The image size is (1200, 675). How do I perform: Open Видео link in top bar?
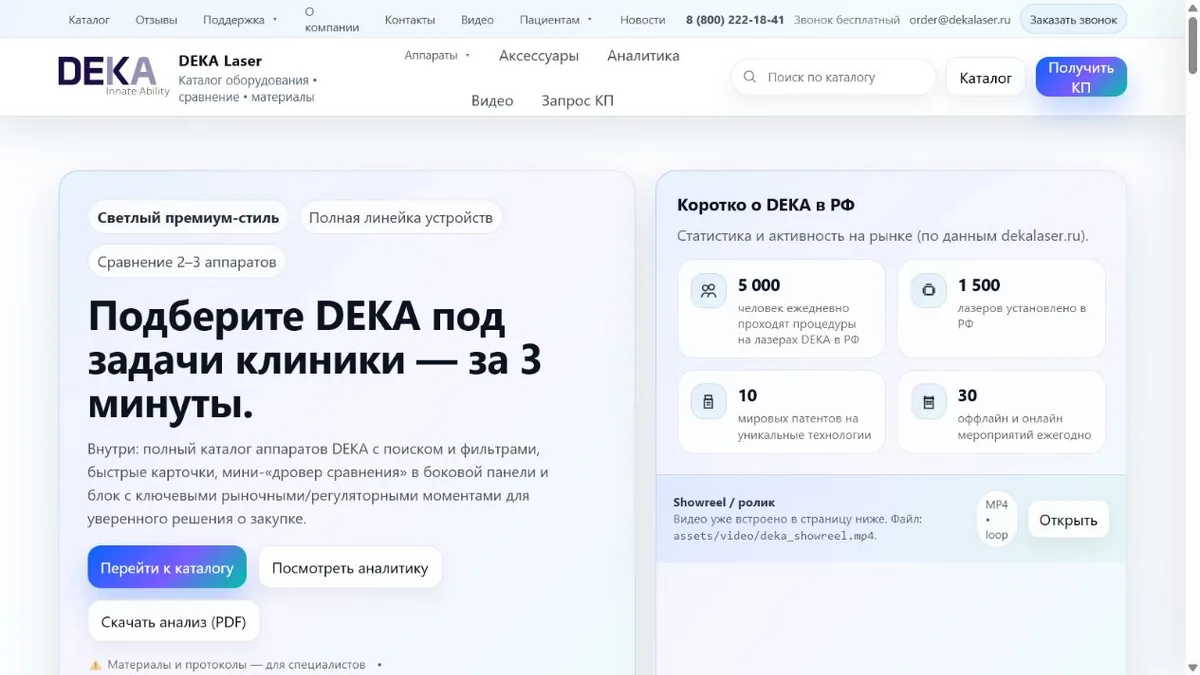click(478, 19)
